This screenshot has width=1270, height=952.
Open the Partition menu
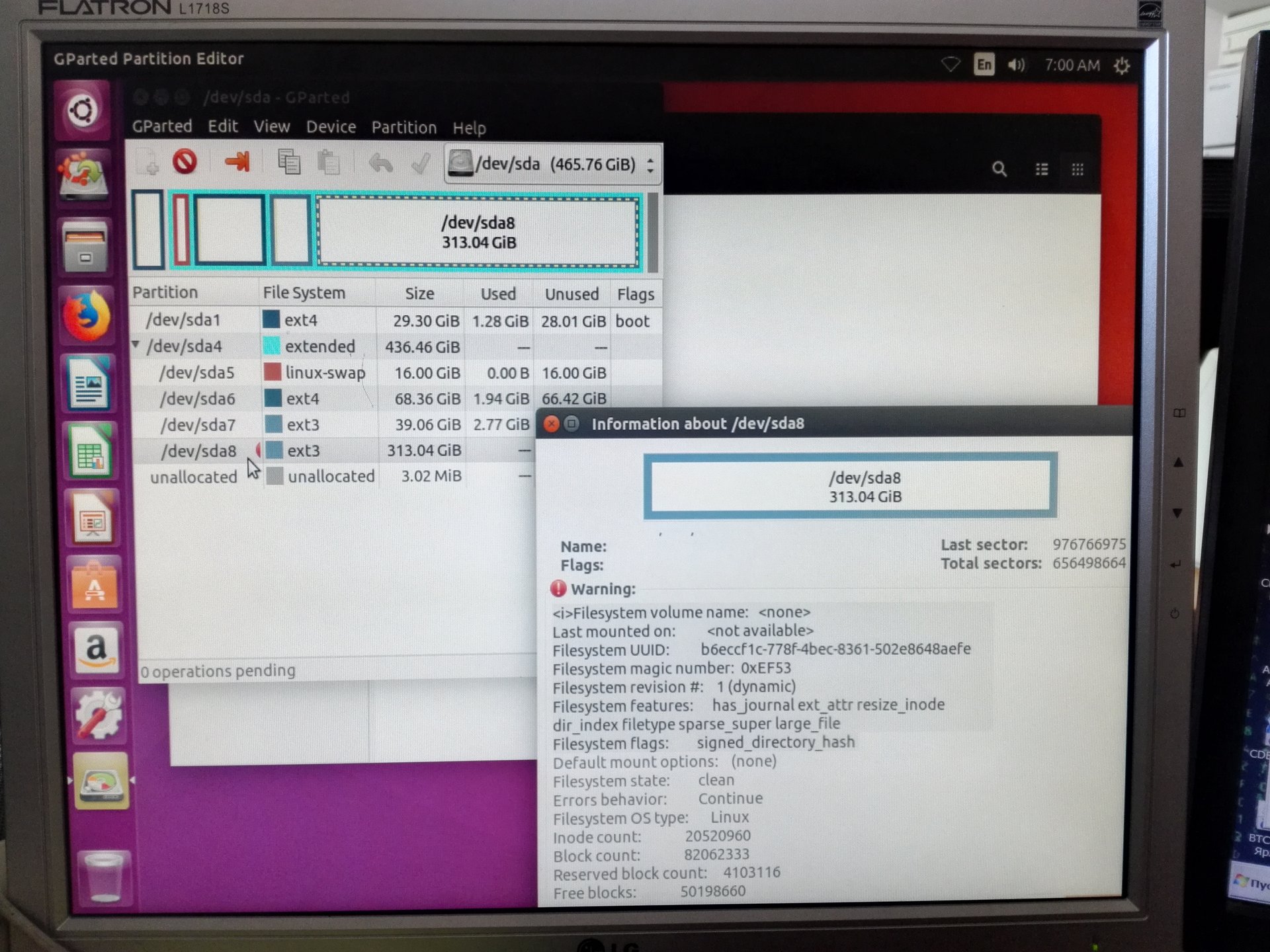coord(403,128)
